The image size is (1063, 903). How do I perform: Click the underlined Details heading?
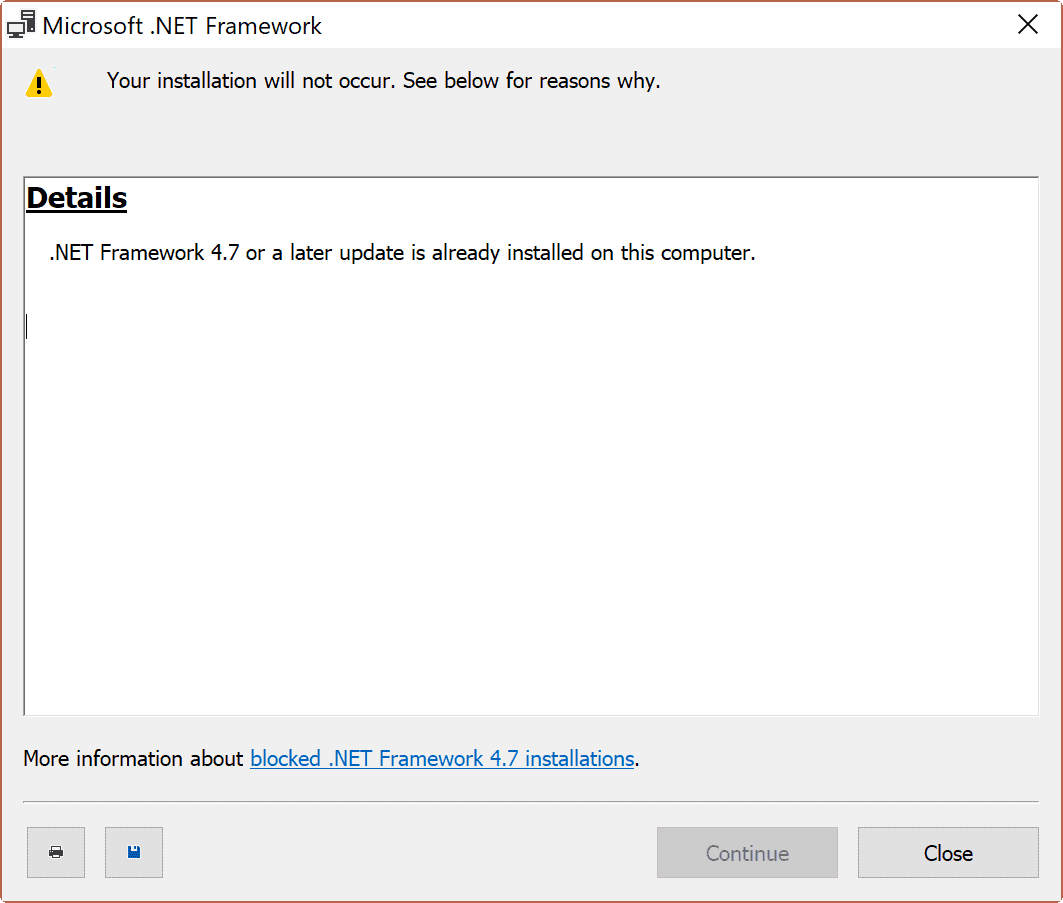pyautogui.click(x=76, y=198)
